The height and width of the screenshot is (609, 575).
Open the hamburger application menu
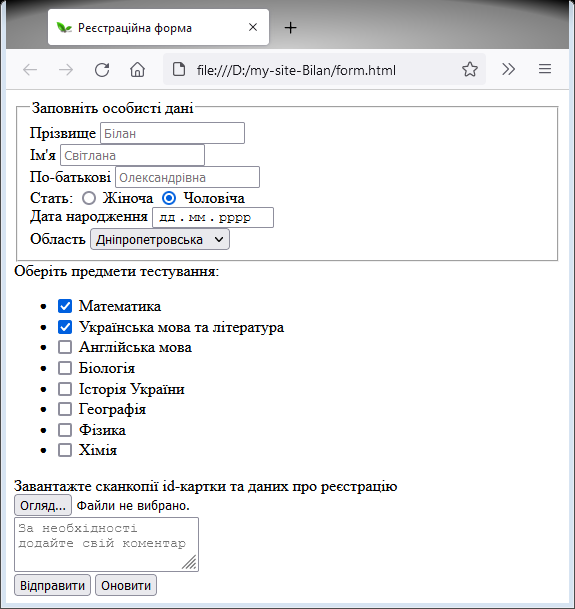pos(545,69)
